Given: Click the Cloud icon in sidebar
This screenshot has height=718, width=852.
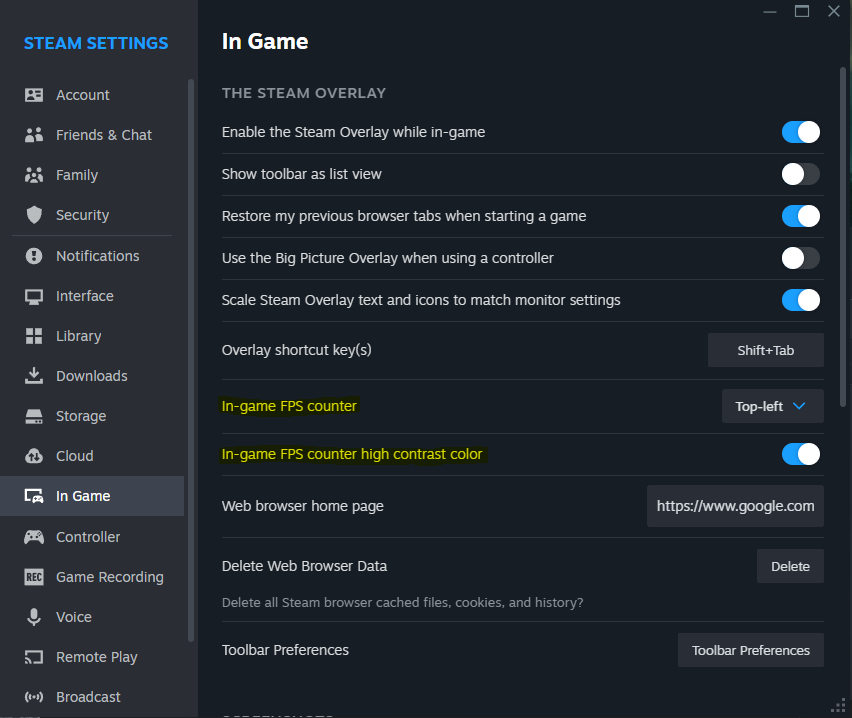Looking at the screenshot, I should 34,456.
